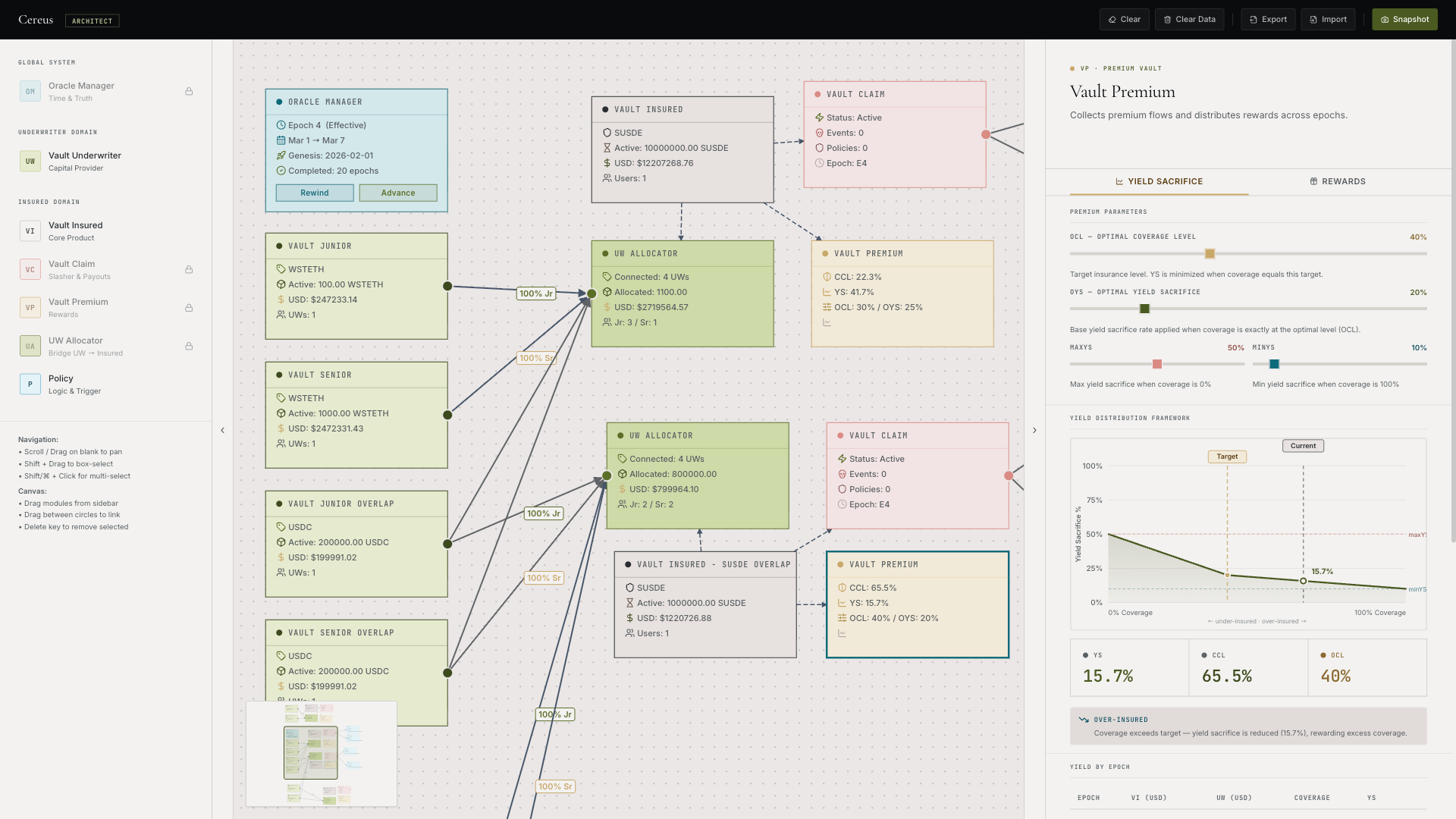Click chart icon beside YS: 41.7%
This screenshot has height=819, width=1456.
click(x=827, y=292)
